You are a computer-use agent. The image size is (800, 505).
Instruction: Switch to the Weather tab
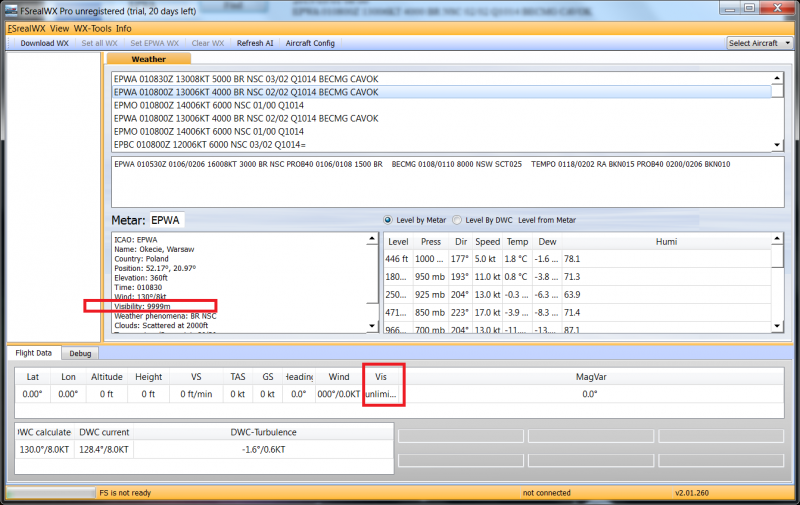[x=148, y=59]
